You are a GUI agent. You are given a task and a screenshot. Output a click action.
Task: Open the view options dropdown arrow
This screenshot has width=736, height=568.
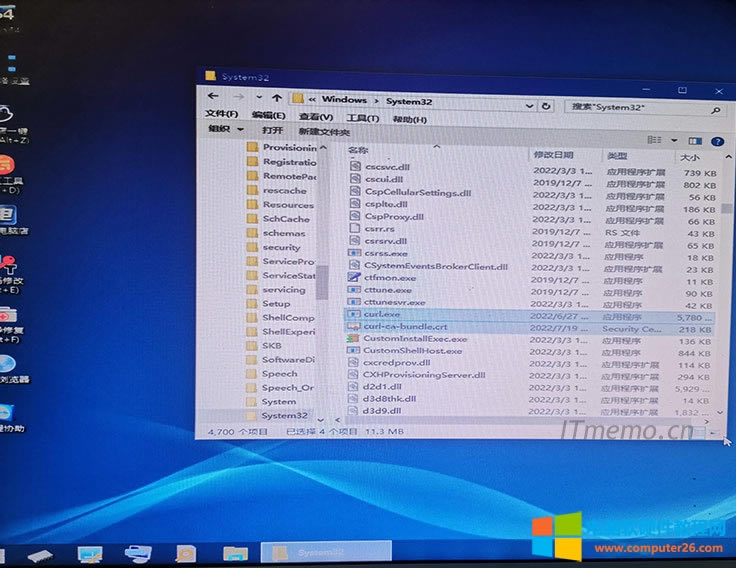674,141
